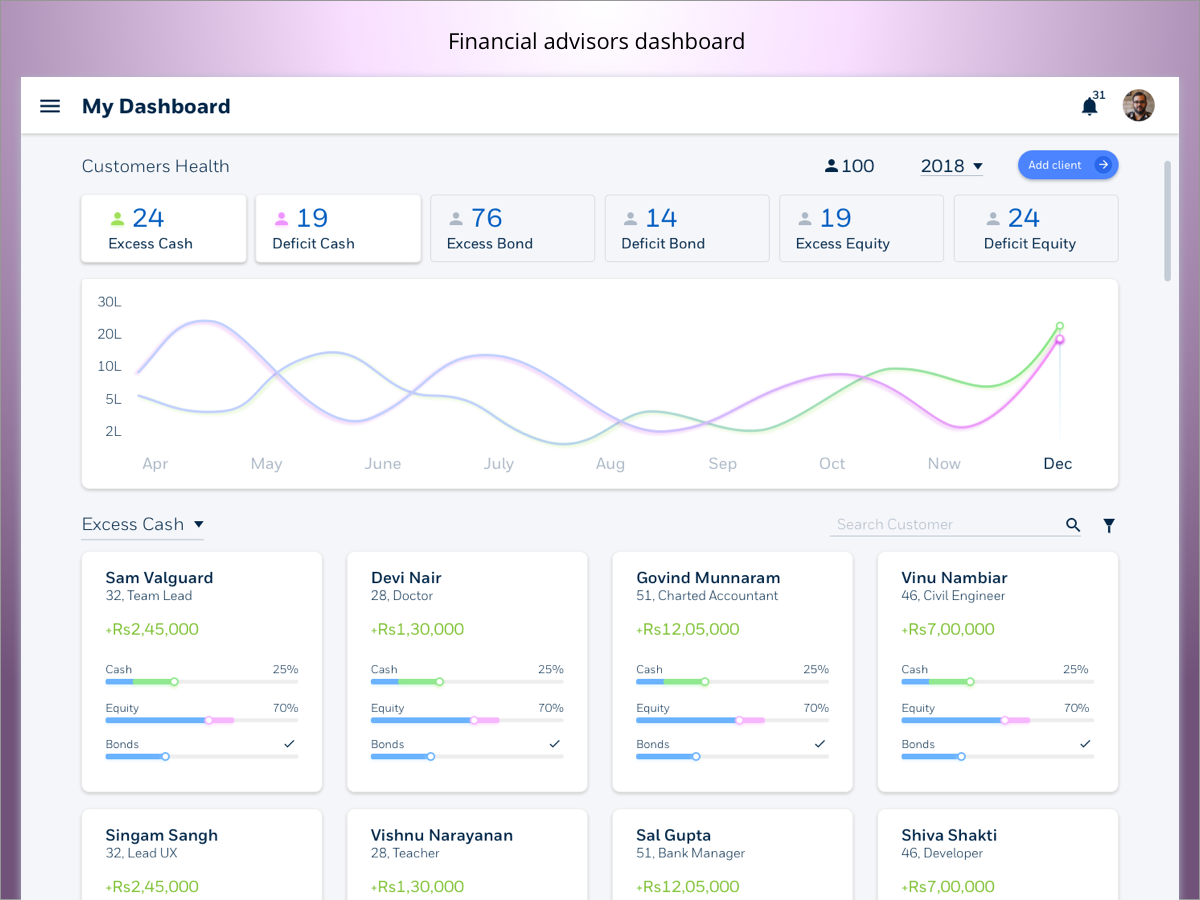Click Sam Valguard's name

coord(158,577)
